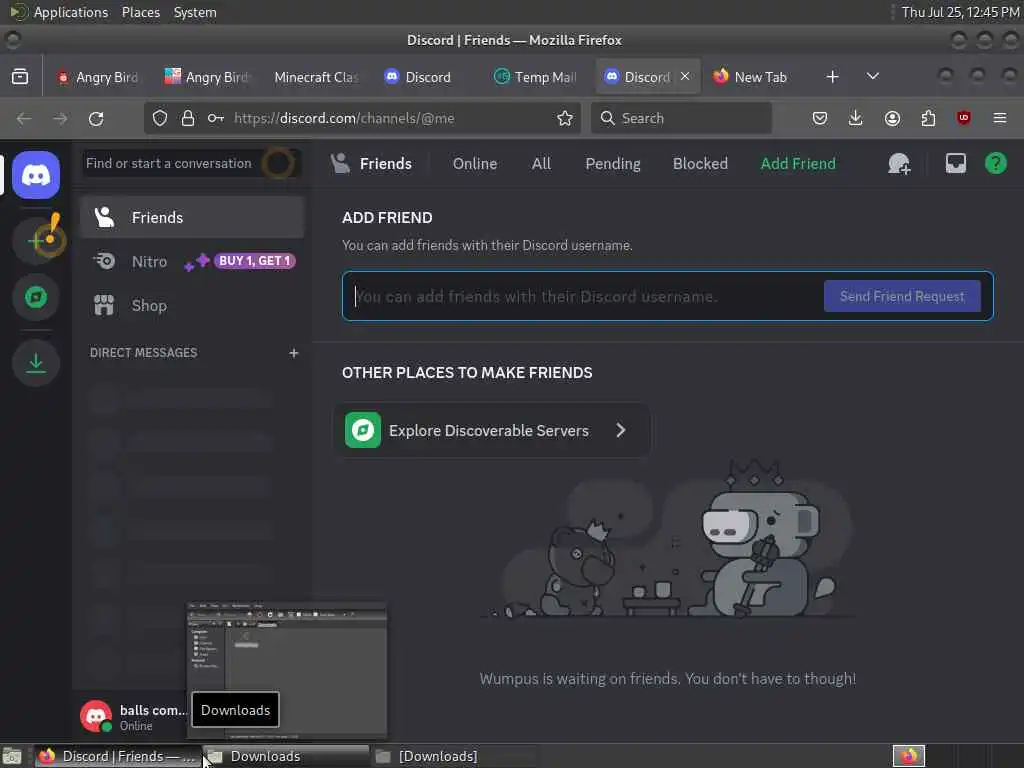Open the Extensions puzzle icon
Screen dimensions: 1024x768
click(x=928, y=118)
